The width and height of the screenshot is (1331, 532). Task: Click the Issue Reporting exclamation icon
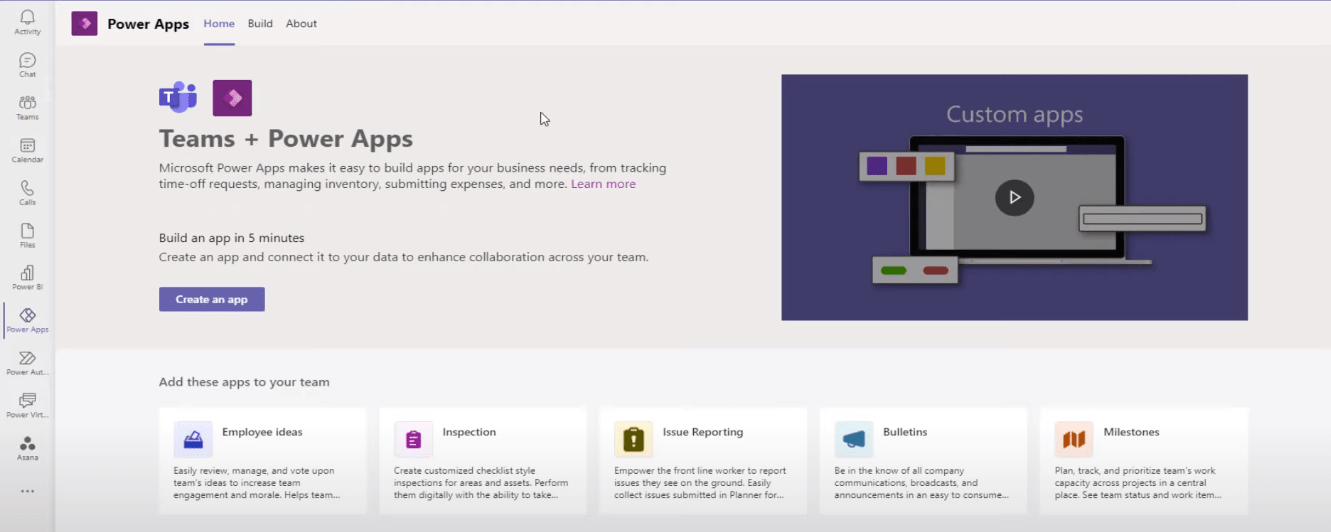tap(633, 439)
